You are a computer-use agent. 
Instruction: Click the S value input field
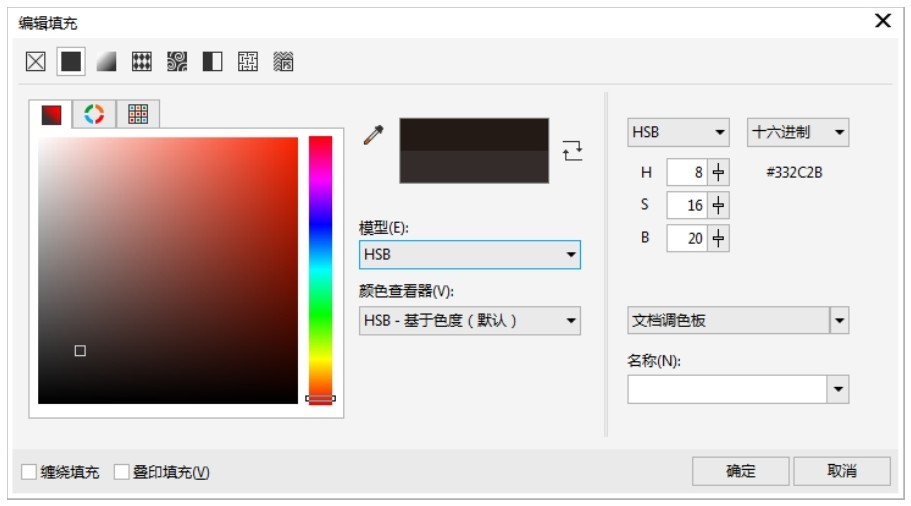pyautogui.click(x=687, y=205)
